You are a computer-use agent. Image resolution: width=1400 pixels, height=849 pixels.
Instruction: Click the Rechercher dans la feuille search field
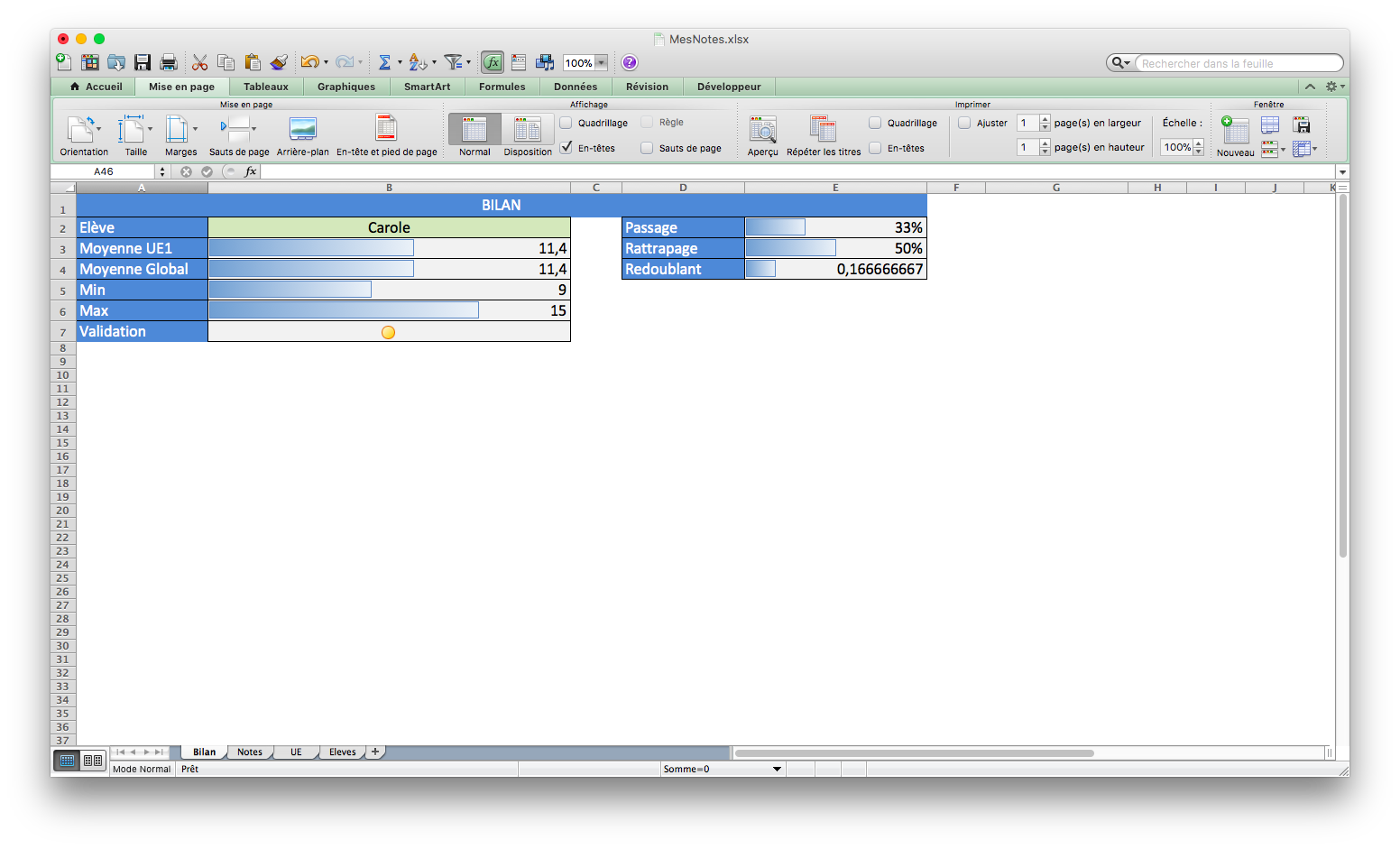pos(1237,63)
